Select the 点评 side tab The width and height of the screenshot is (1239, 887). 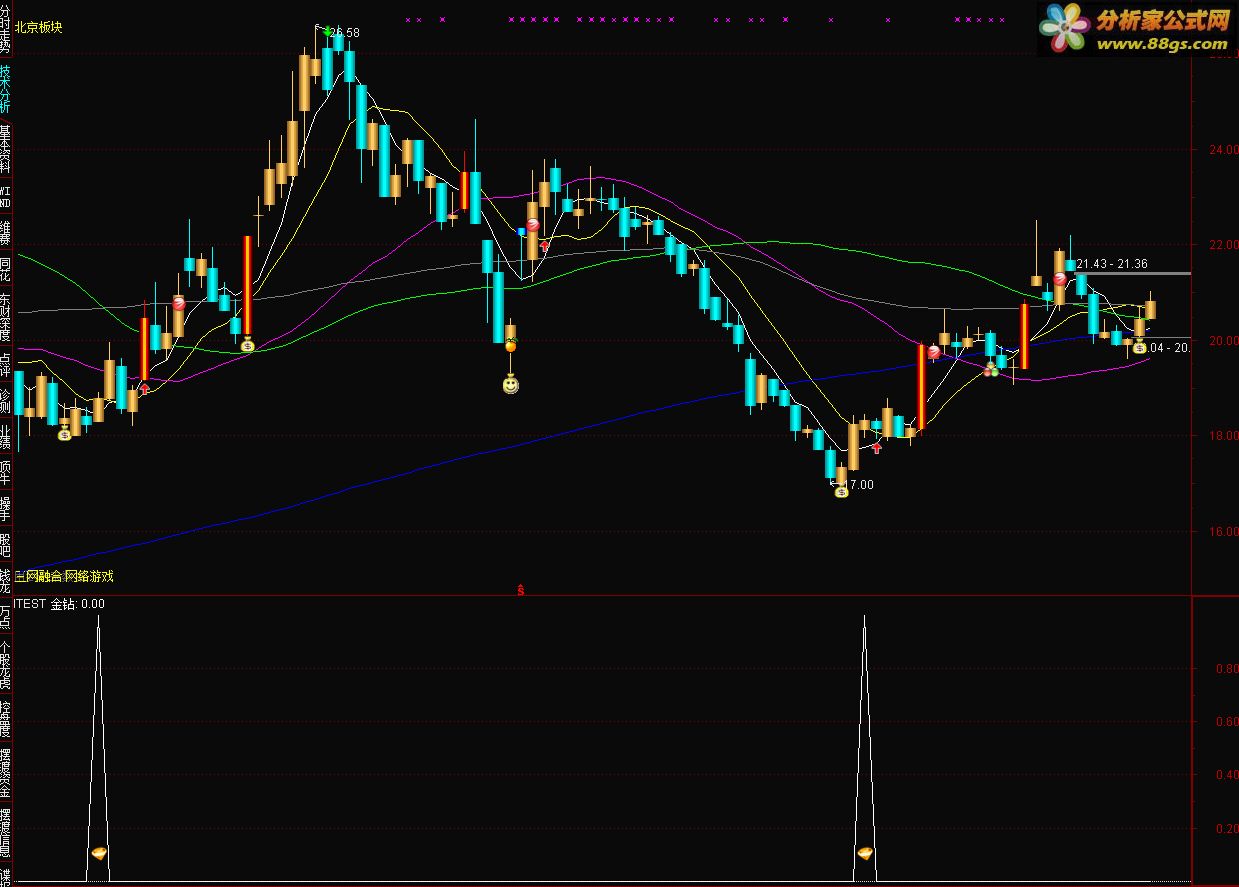(x=6, y=364)
